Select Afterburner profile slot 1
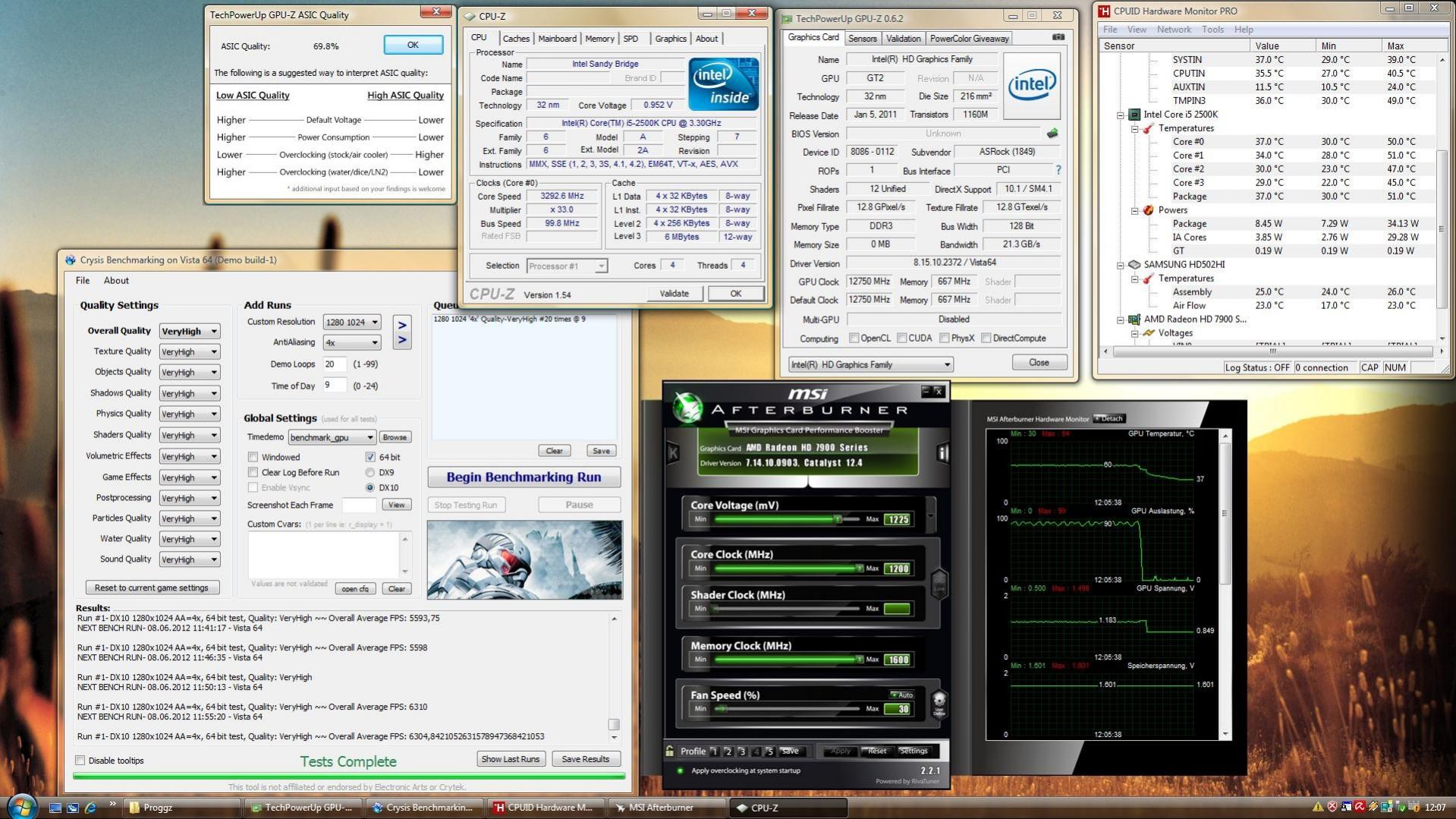1456x819 pixels. 715,751
